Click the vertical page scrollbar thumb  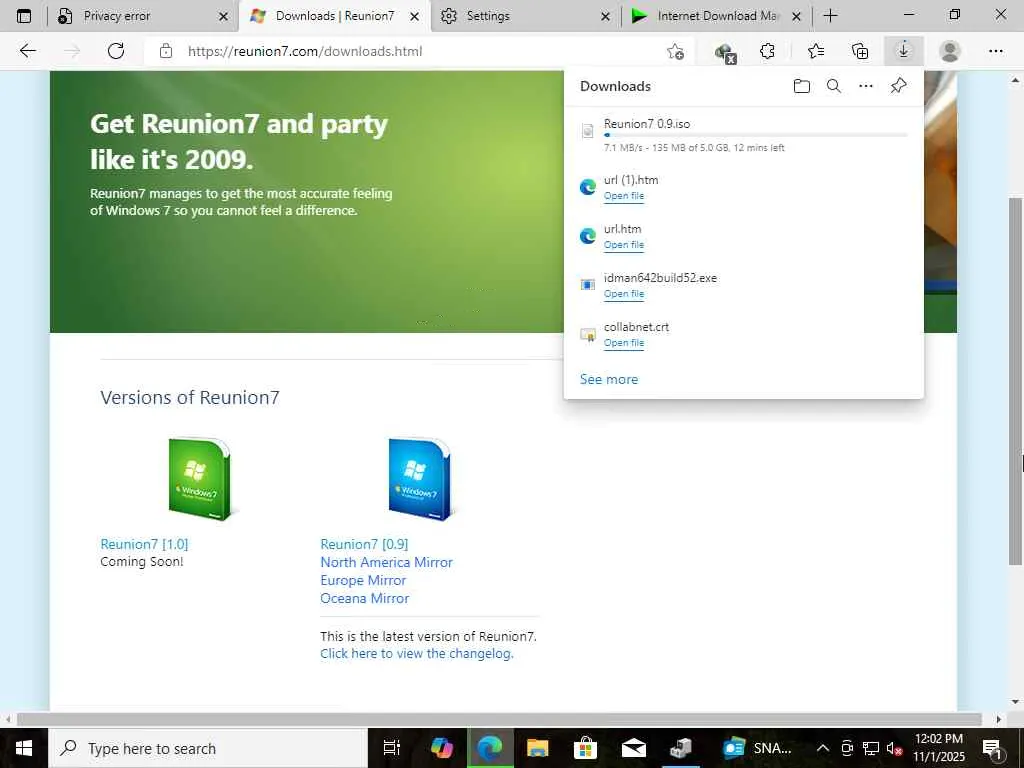pyautogui.click(x=1015, y=381)
